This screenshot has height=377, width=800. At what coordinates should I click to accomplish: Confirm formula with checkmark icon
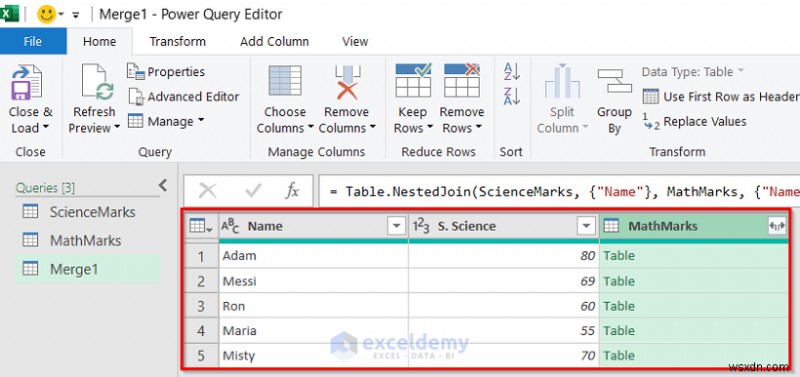tap(253, 191)
